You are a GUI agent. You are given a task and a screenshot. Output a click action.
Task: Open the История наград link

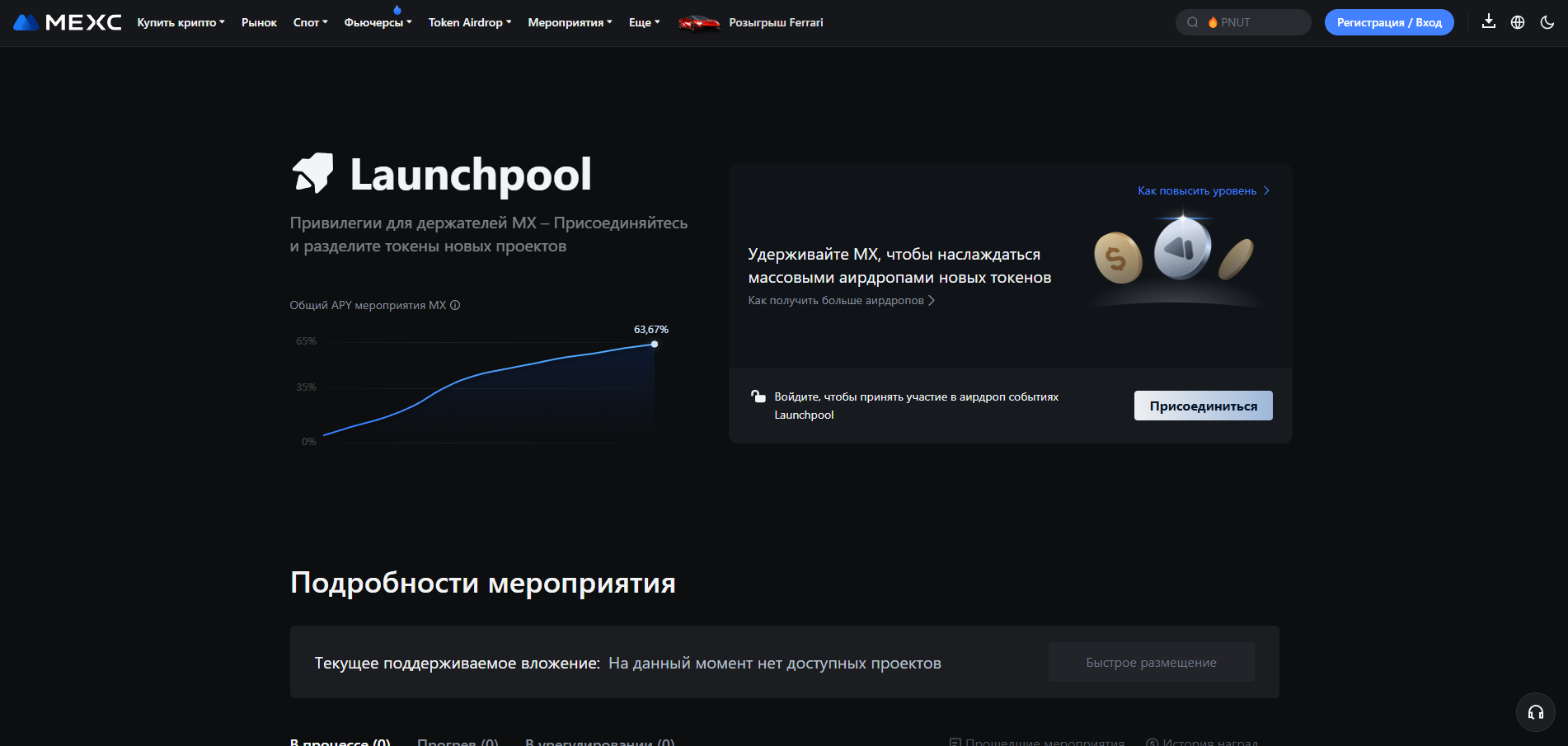(1202, 741)
